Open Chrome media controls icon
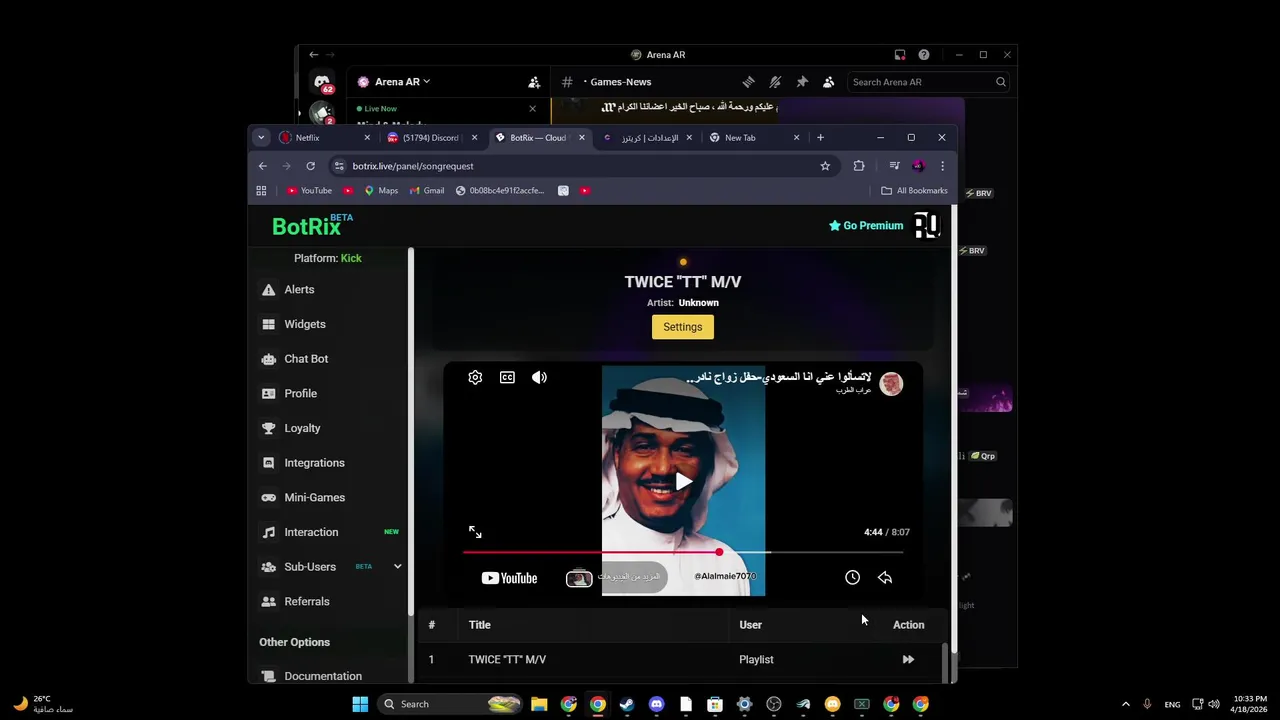1280x720 pixels. pyautogui.click(x=894, y=166)
